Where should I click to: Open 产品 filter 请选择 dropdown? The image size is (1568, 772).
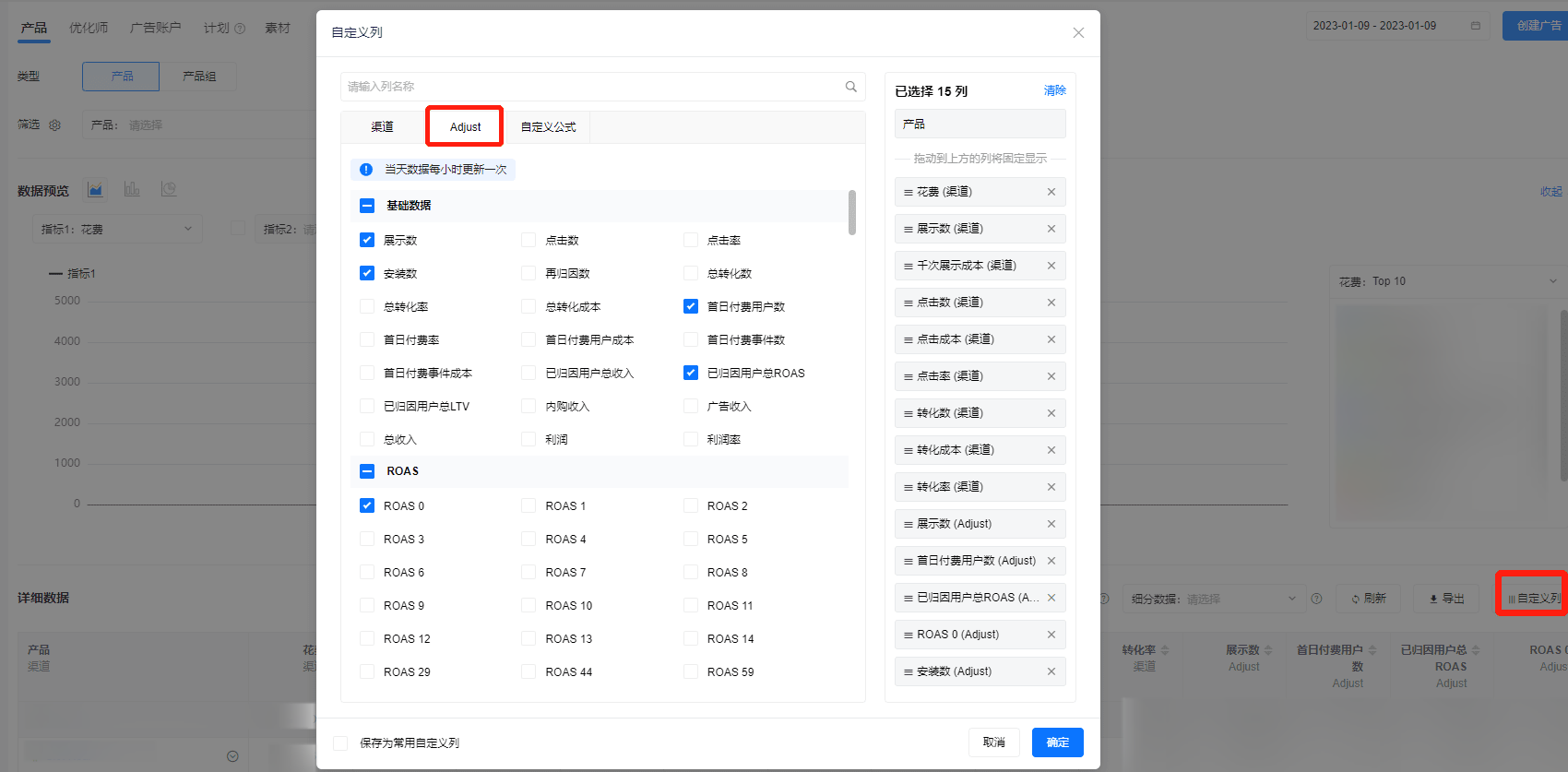(198, 125)
